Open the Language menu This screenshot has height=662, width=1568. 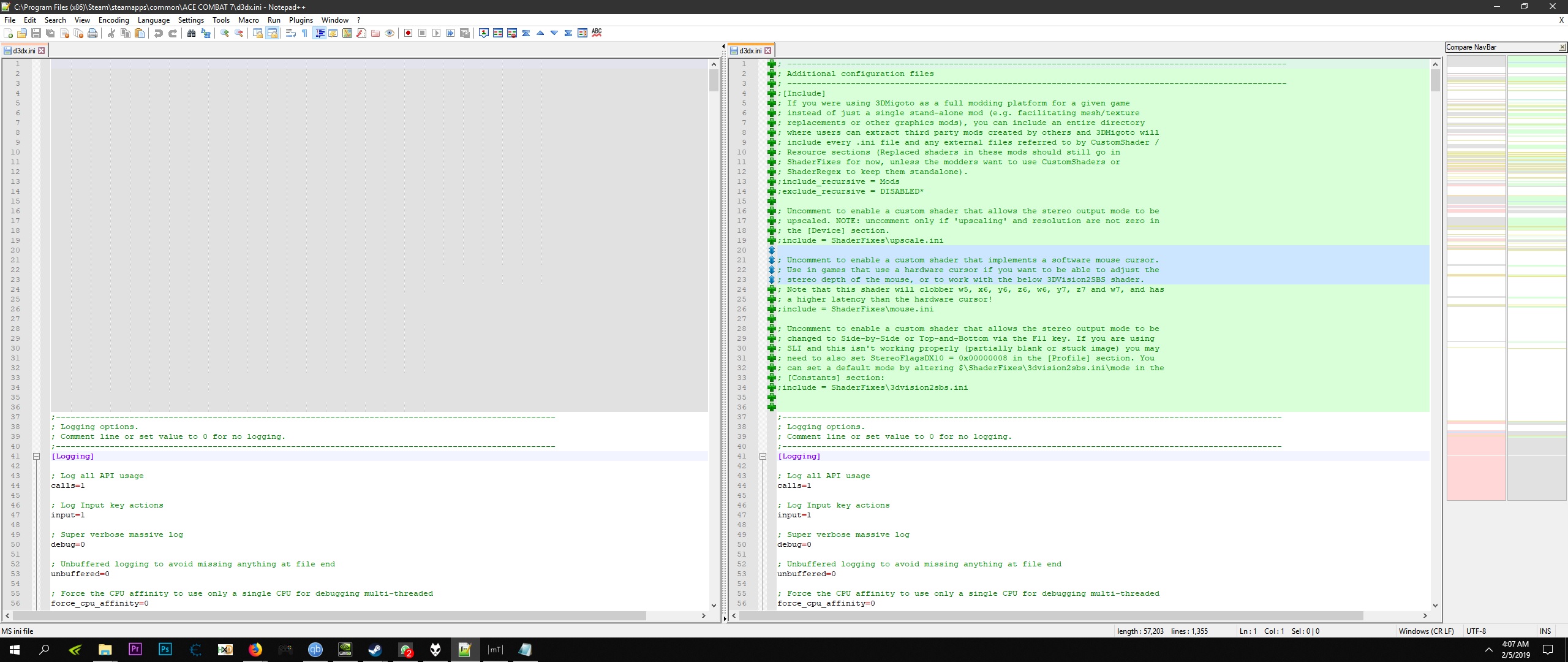click(154, 20)
